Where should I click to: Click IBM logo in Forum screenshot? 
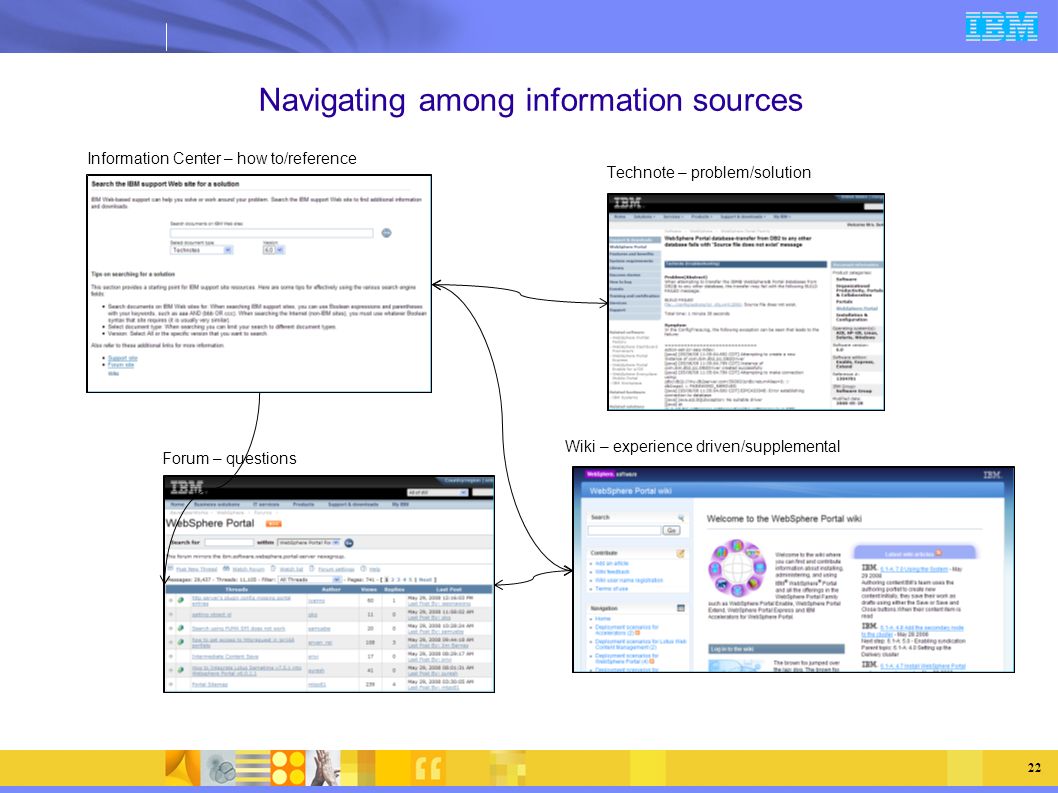(x=187, y=487)
